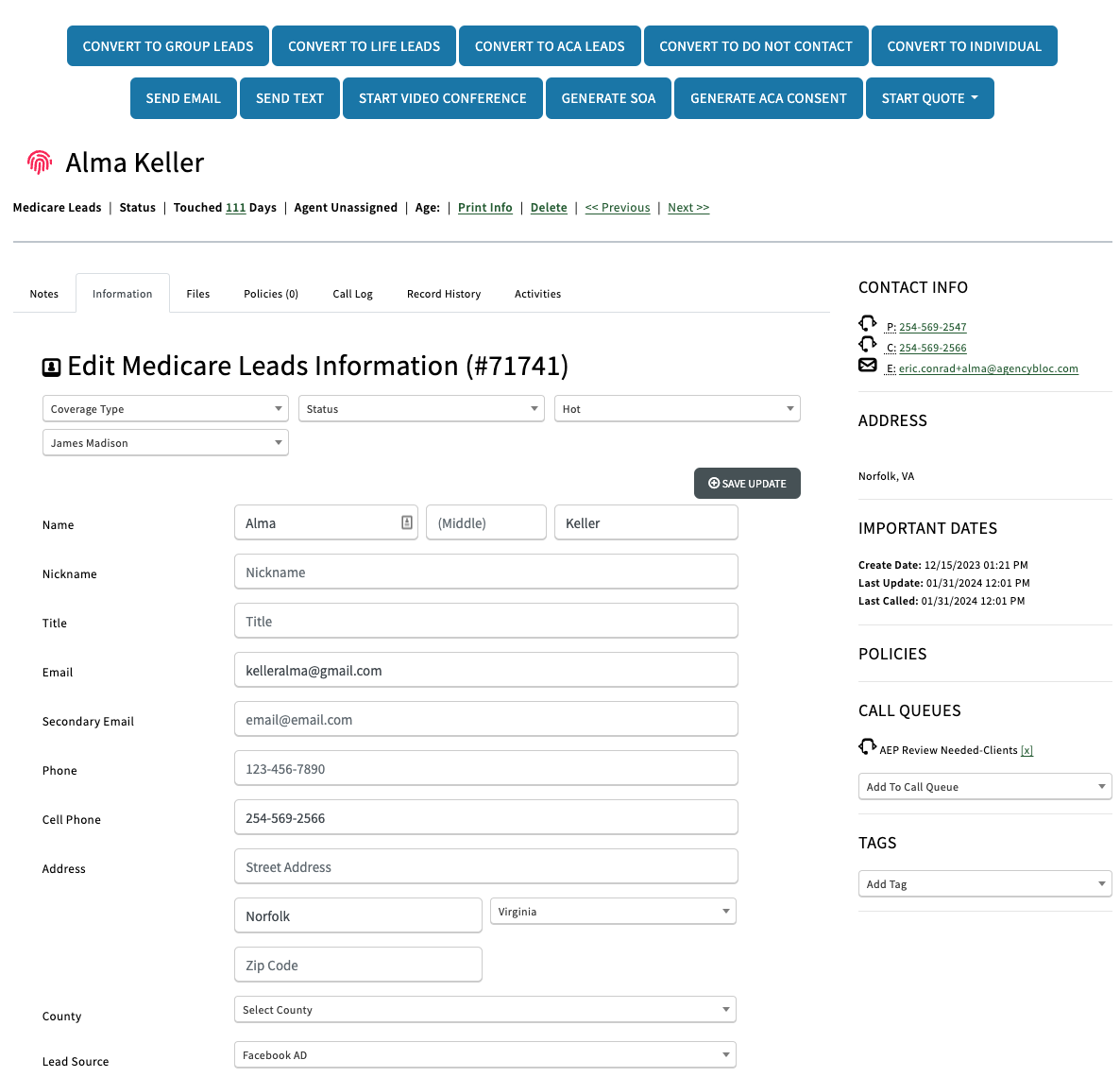Click the Convert To Do Not Contact button
Screen dimensions: 1120x1077
tap(755, 45)
